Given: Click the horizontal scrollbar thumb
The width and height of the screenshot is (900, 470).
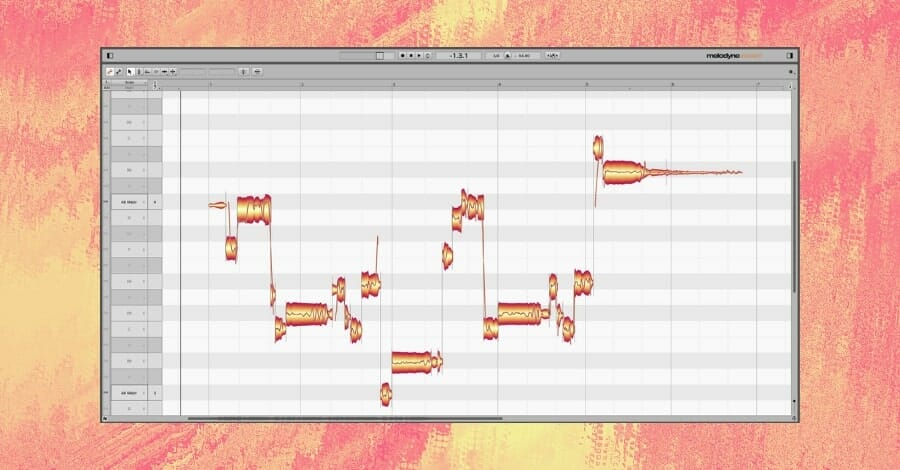Looking at the screenshot, I should tap(345, 418).
